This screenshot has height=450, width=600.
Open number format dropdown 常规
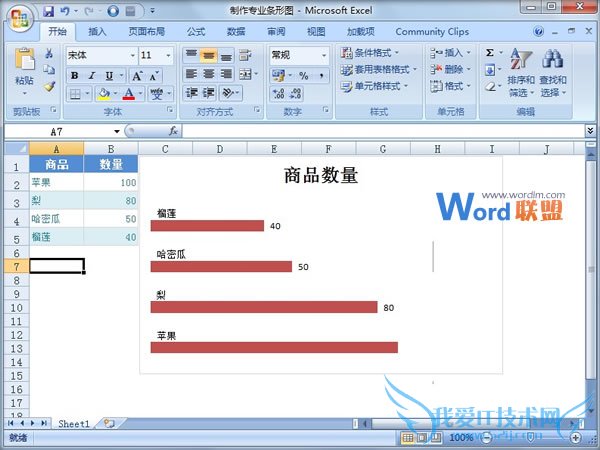(x=324, y=55)
